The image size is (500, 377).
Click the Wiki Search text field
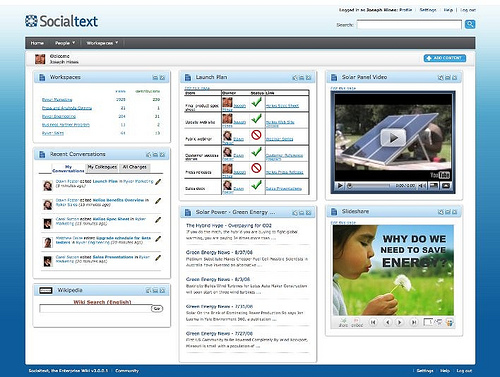click(x=95, y=309)
